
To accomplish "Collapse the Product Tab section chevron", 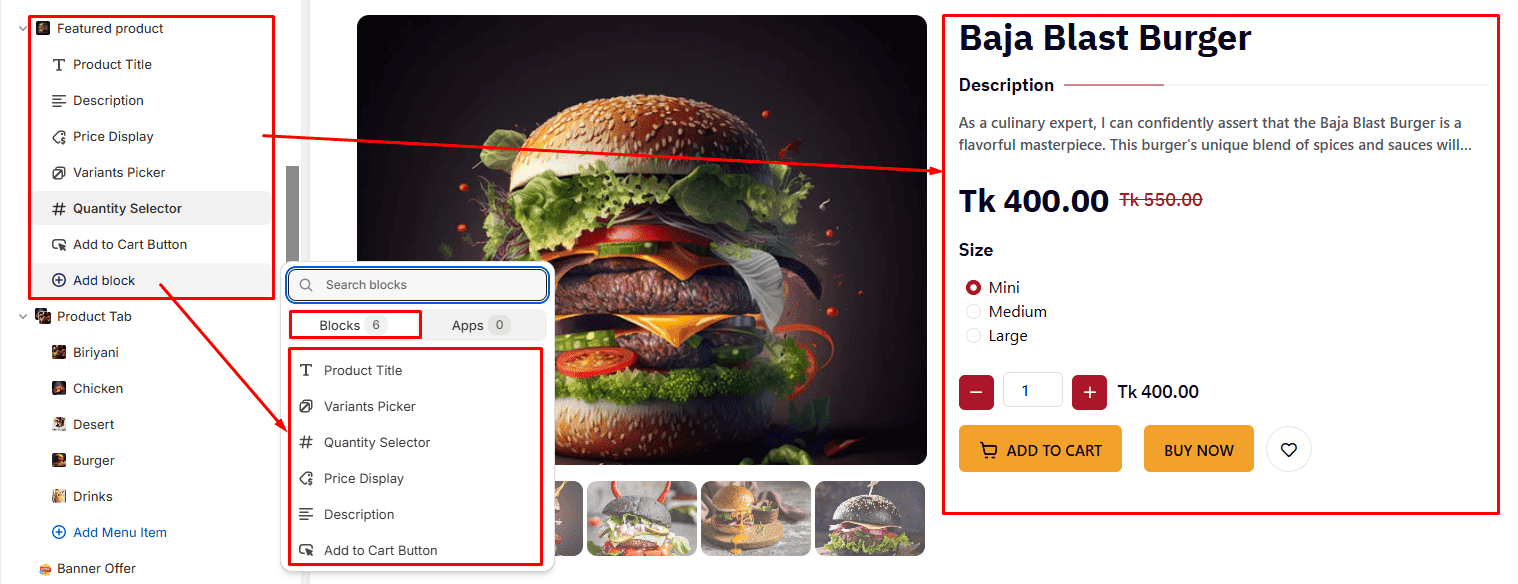I will pyautogui.click(x=23, y=317).
